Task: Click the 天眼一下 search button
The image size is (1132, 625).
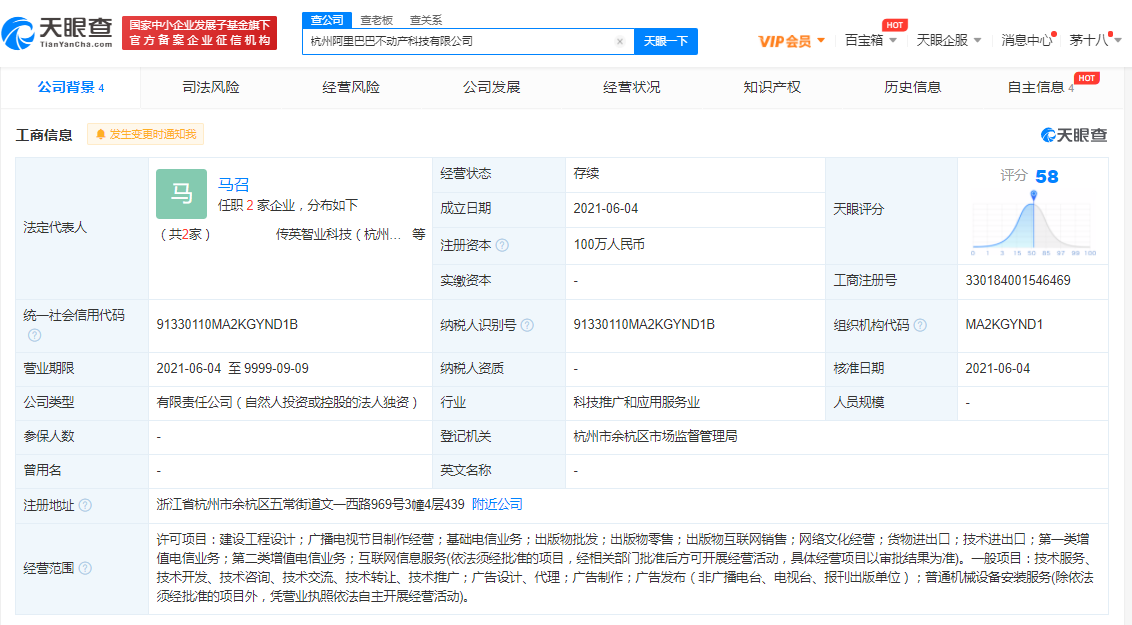Action: 666,41
